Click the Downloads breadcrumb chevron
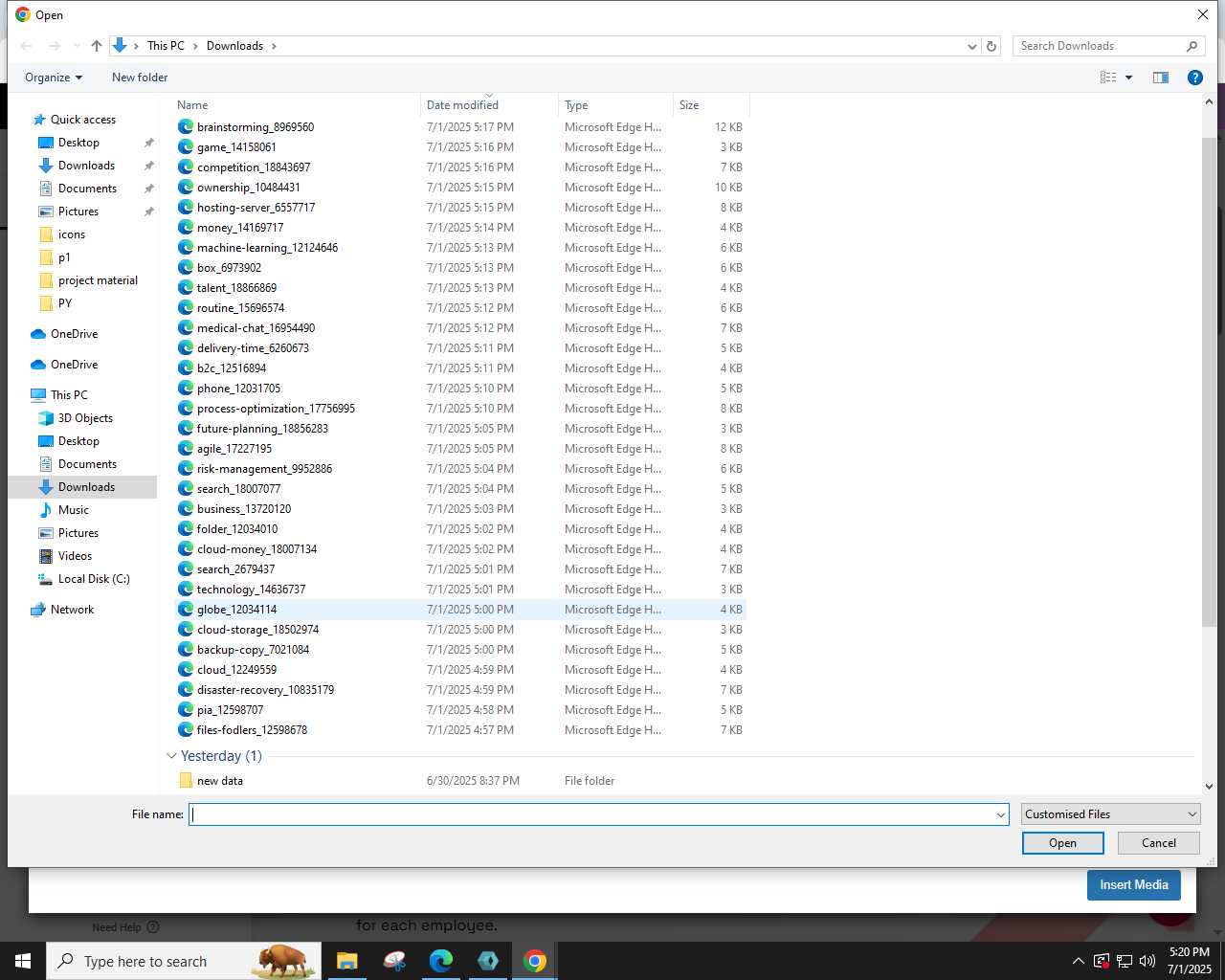Screen dimensions: 1225x980 click(x=274, y=46)
